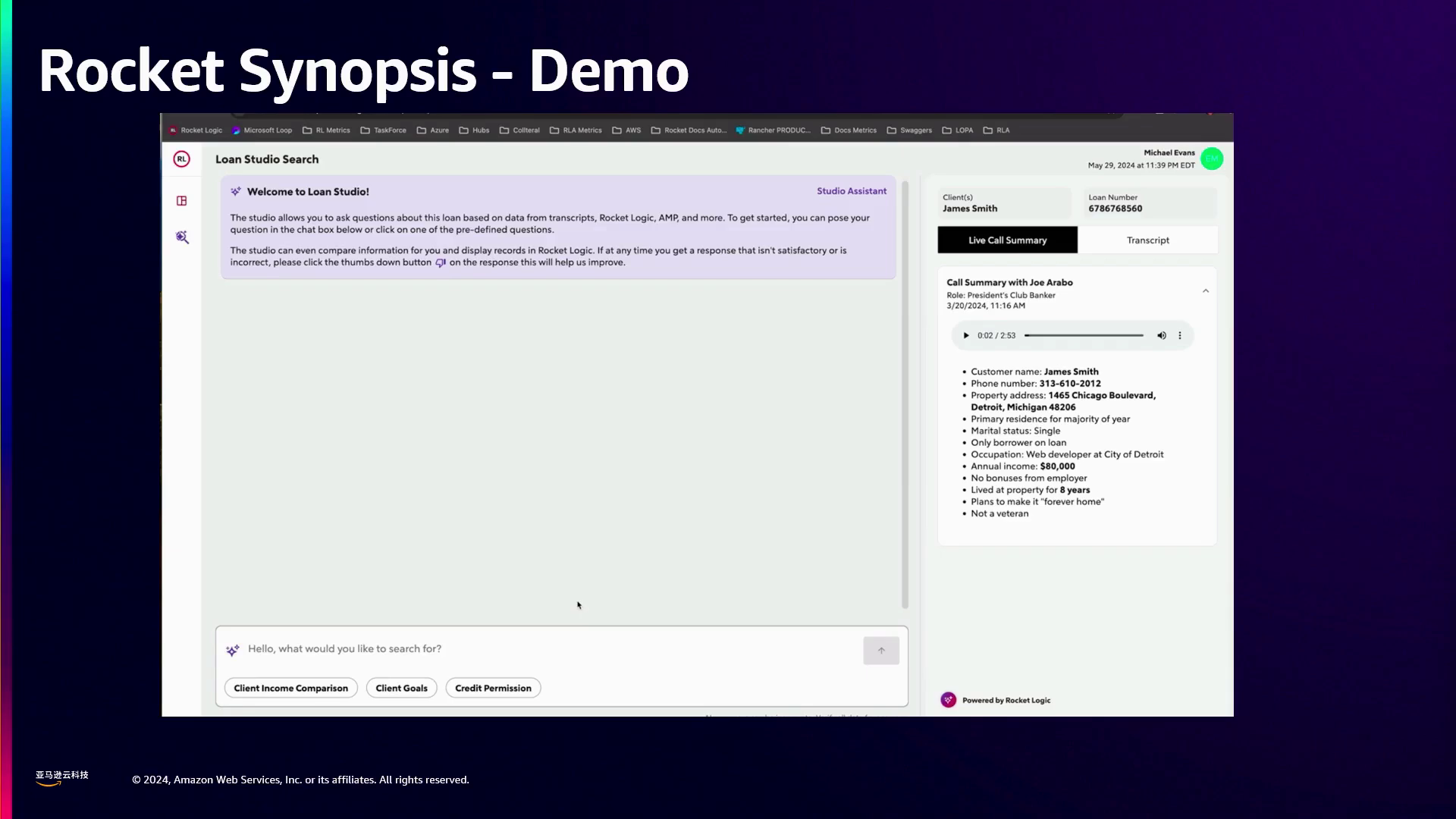Viewport: 1456px width, 819px height.
Task: Click the RL logo icon in sidebar
Action: pyautogui.click(x=181, y=159)
